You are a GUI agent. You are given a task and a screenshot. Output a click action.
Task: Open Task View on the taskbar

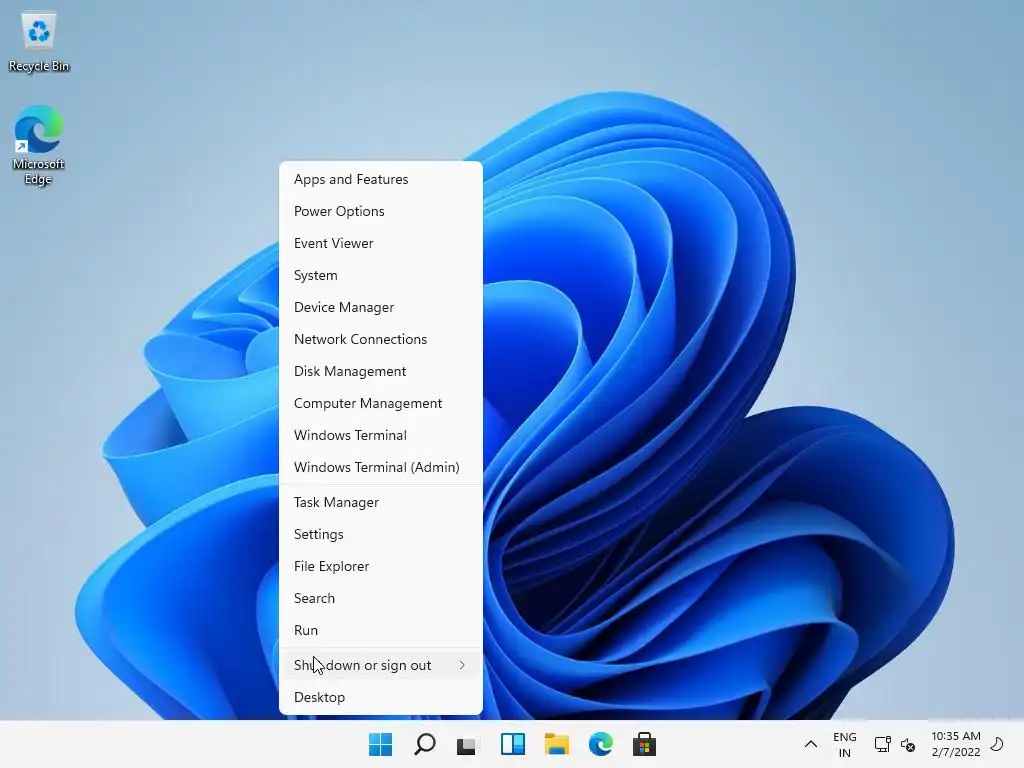466,745
